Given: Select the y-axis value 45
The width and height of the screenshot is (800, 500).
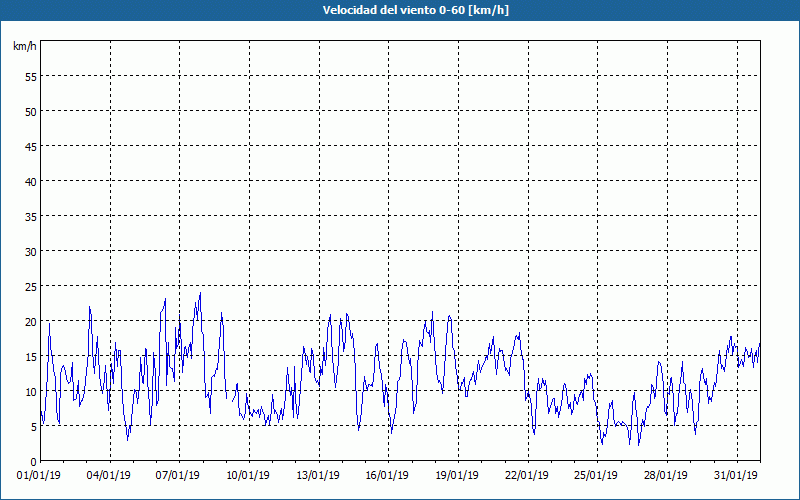Looking at the screenshot, I should 31,146.
